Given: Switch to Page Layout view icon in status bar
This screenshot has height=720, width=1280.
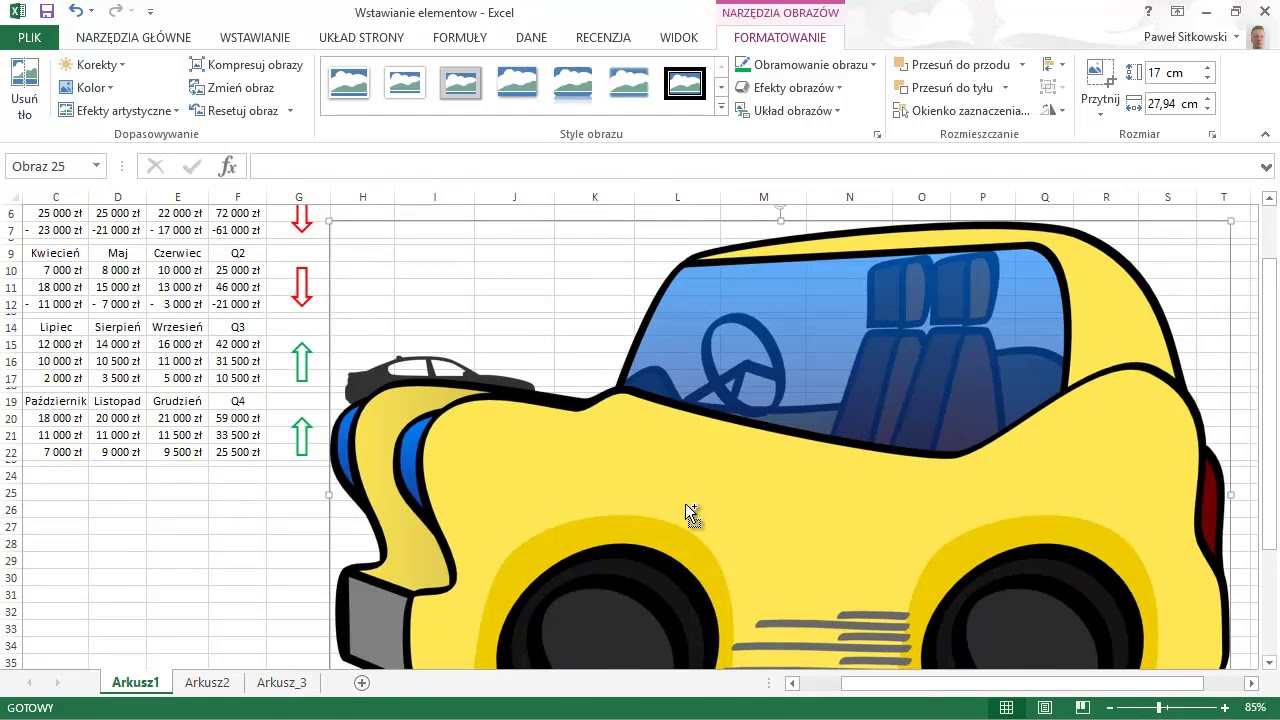Looking at the screenshot, I should (x=1045, y=708).
